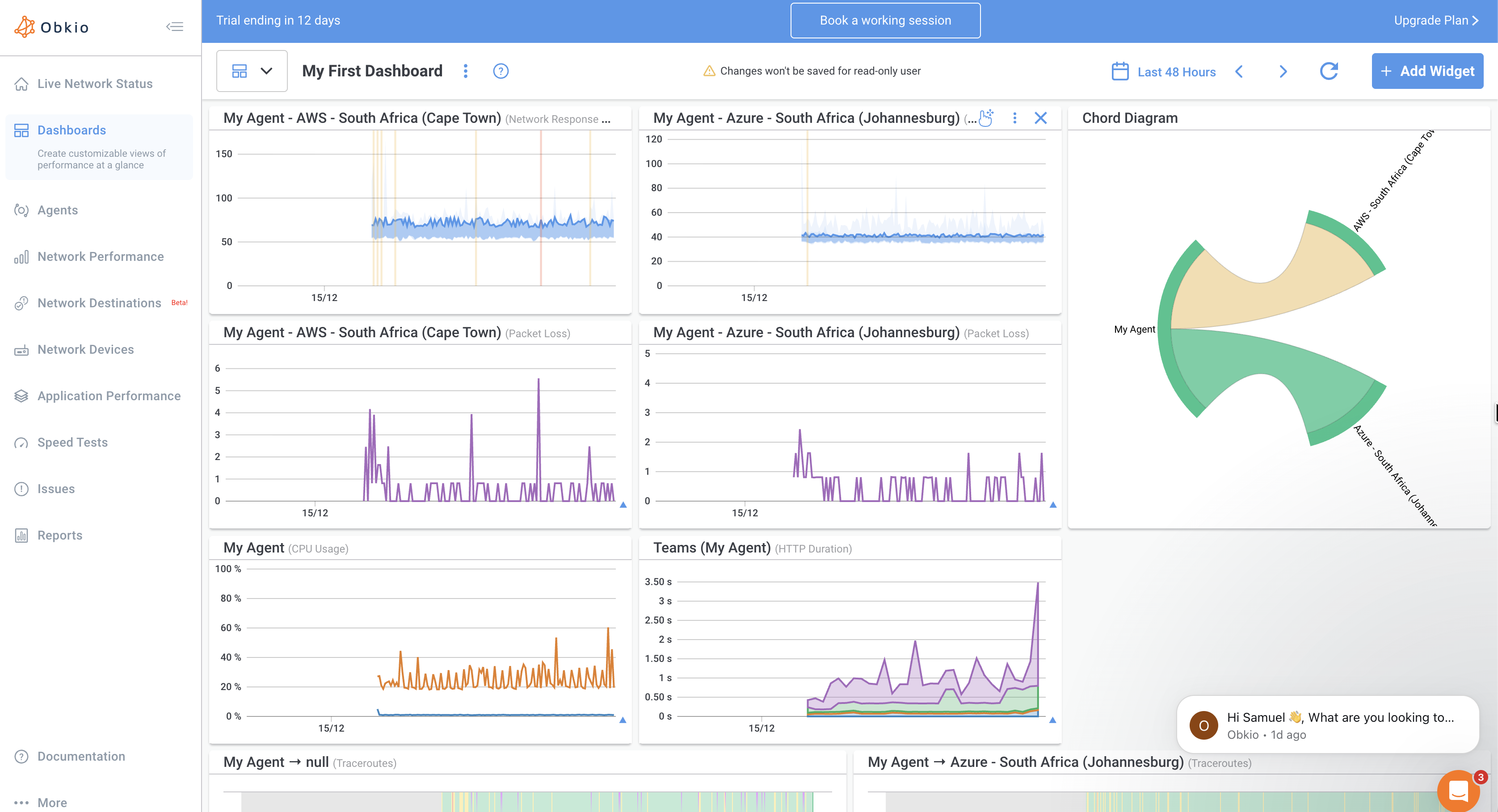Select Network Performance in the sidebar
This screenshot has height=812, width=1498.
100,256
